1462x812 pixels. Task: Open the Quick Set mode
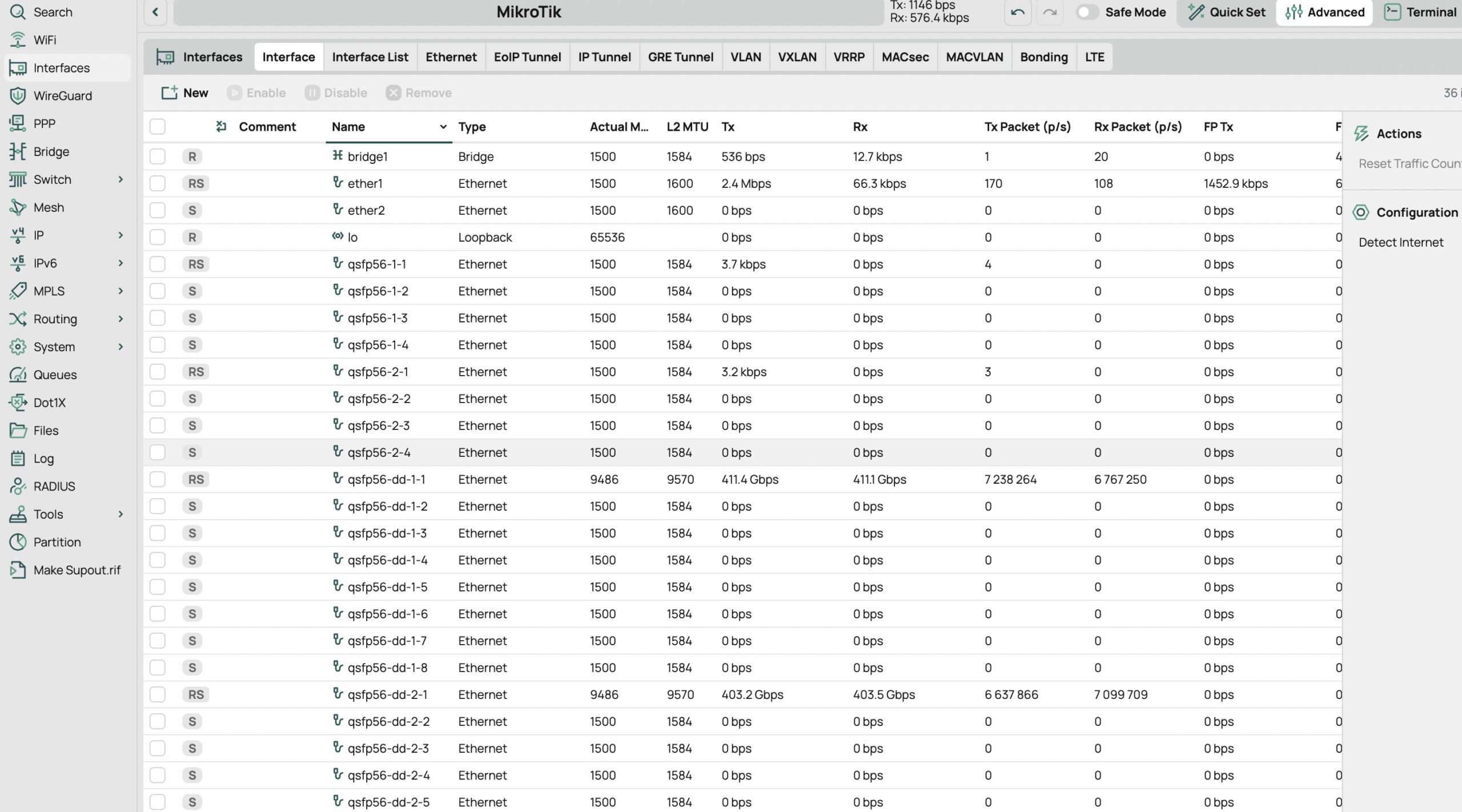click(x=1226, y=12)
